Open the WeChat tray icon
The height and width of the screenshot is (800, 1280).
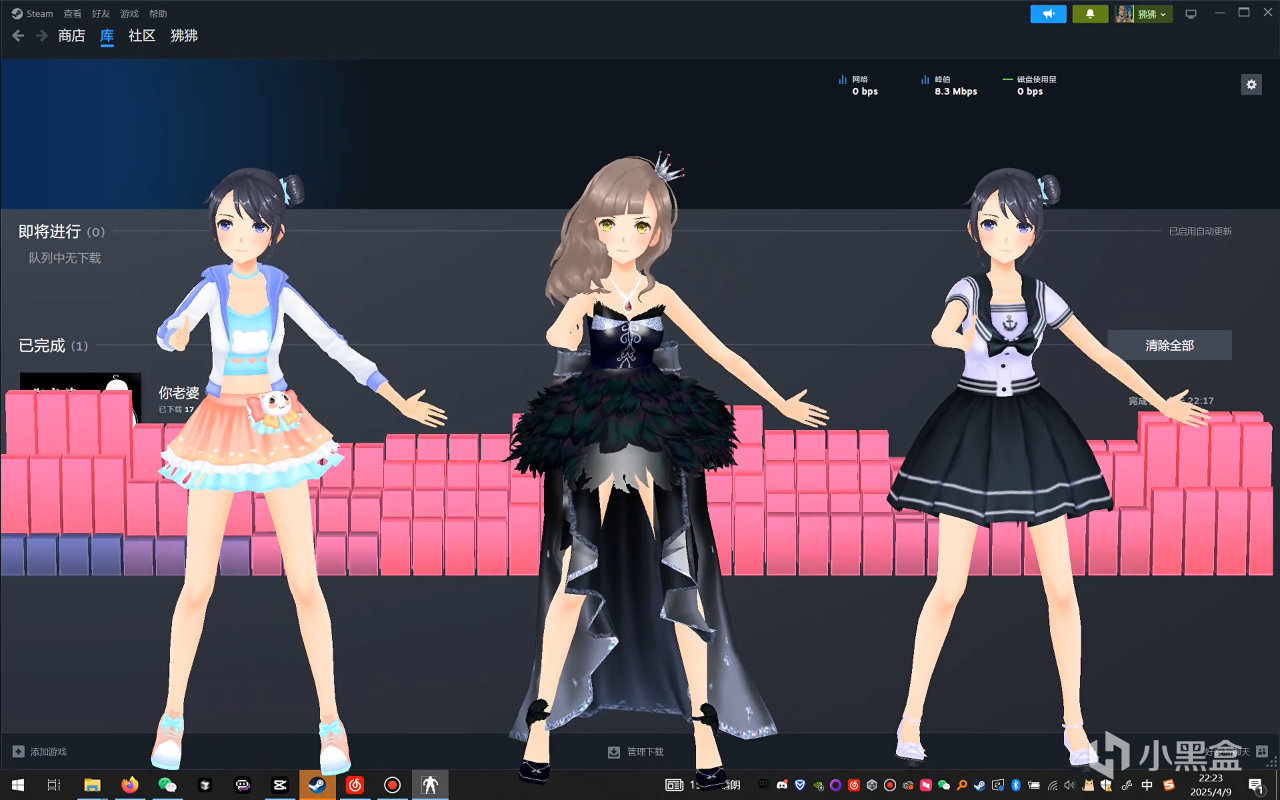pyautogui.click(x=943, y=785)
